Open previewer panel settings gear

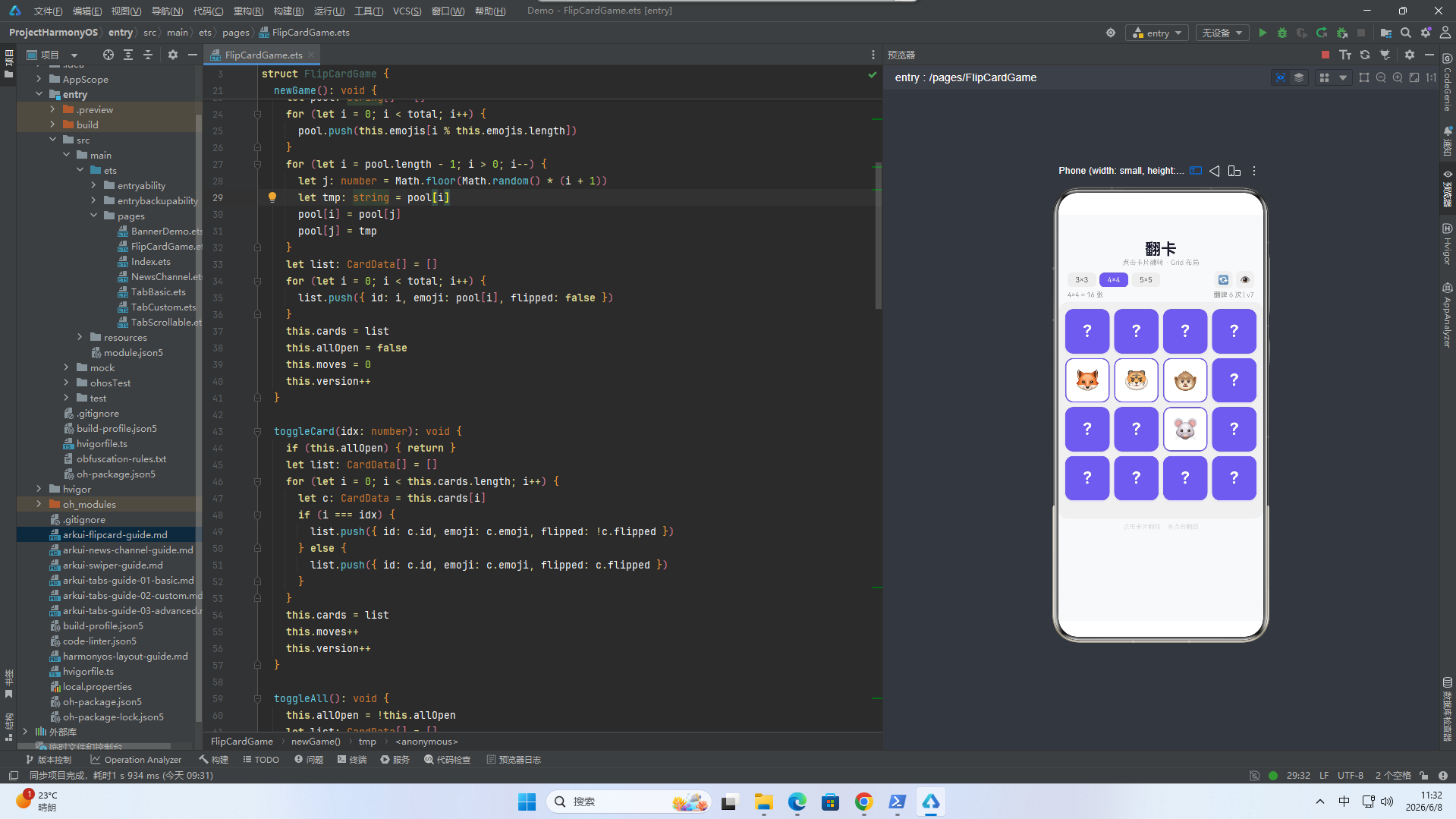[1410, 55]
